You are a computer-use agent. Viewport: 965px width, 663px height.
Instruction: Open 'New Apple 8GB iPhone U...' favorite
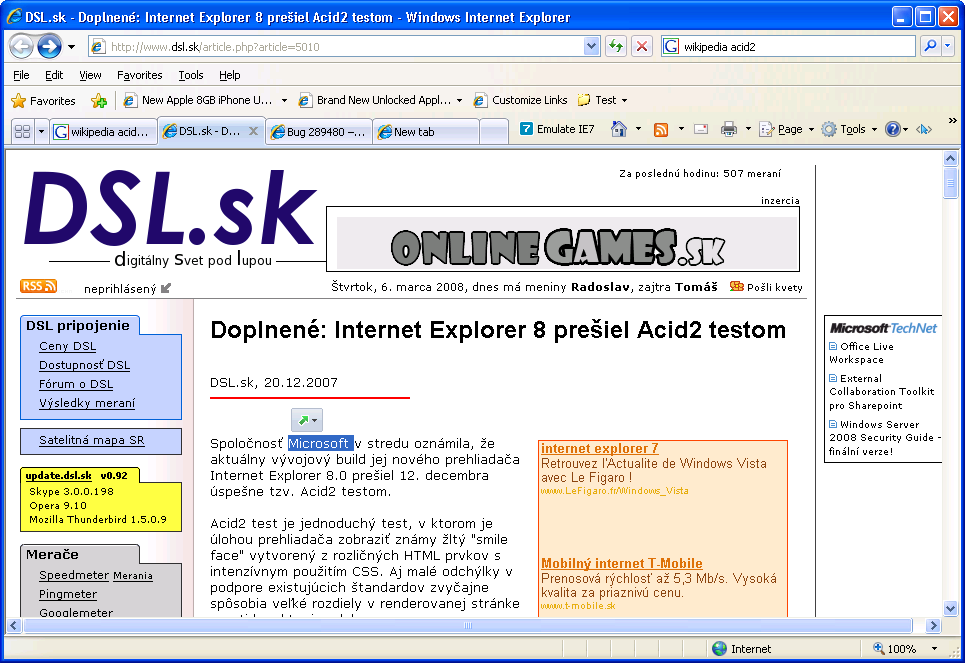tap(198, 100)
